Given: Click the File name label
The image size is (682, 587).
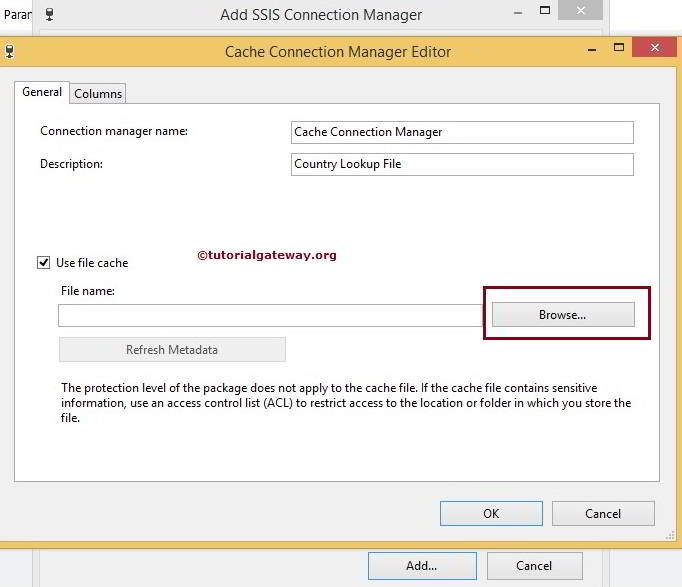Looking at the screenshot, I should click(x=88, y=290).
